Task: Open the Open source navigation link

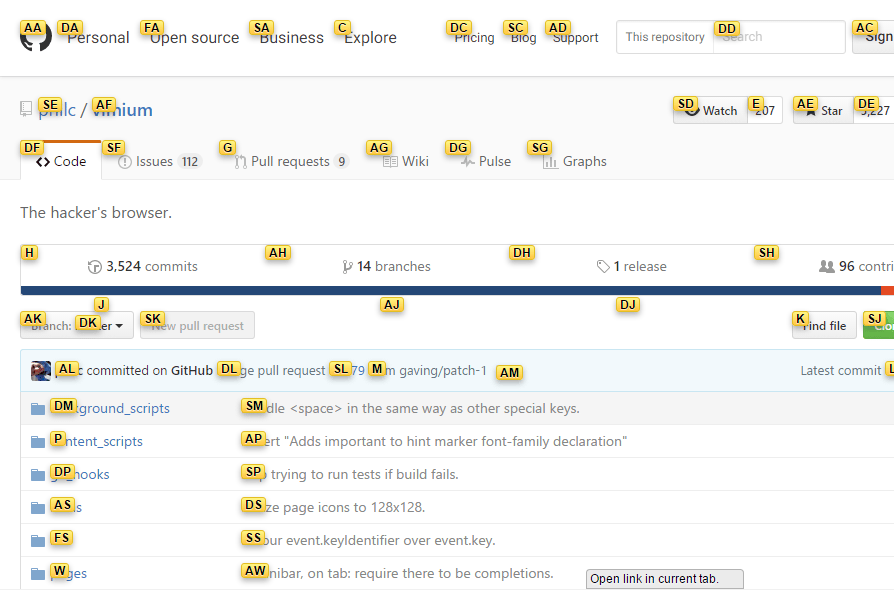Action: click(194, 38)
